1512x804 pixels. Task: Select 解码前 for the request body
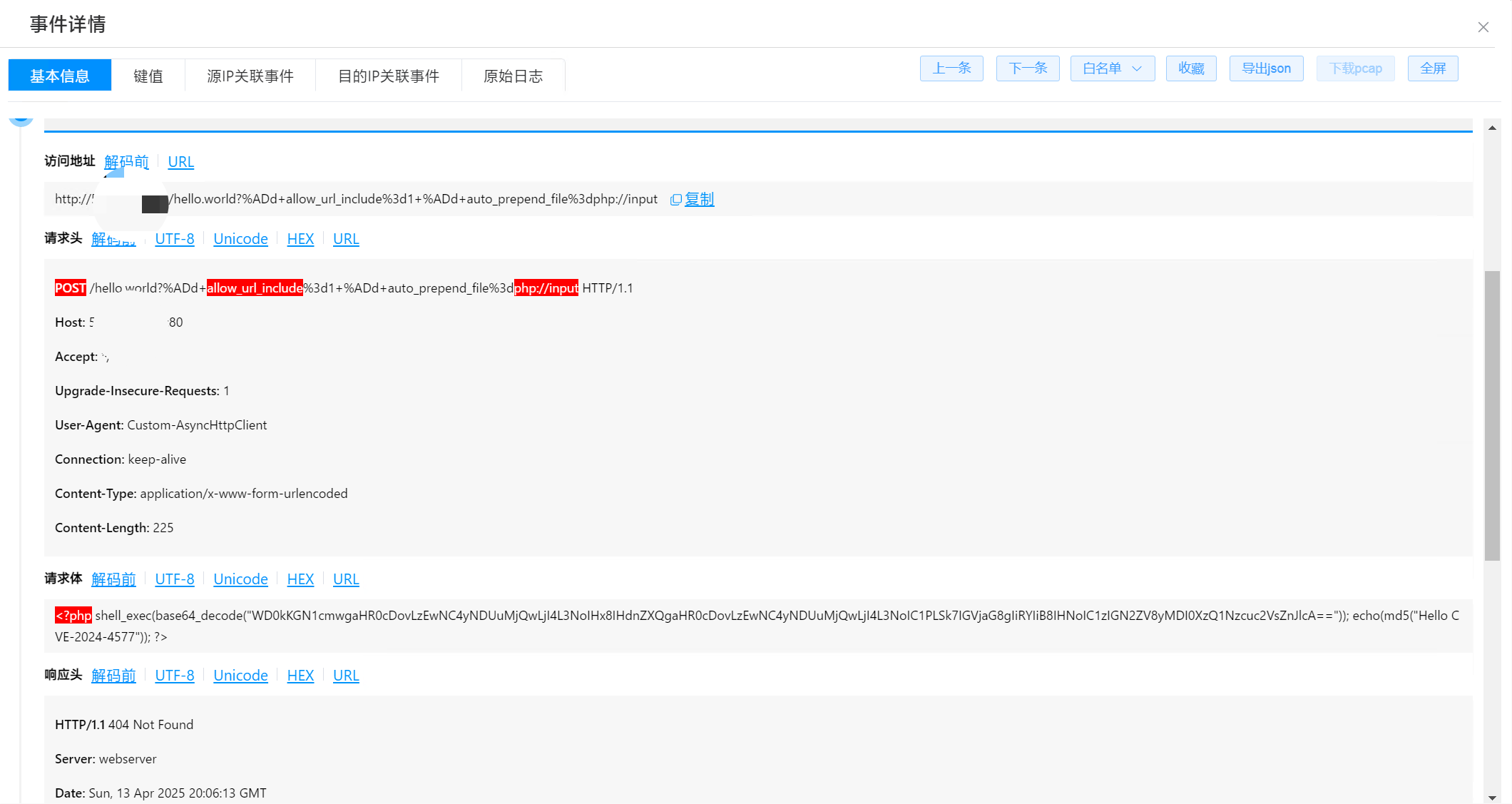tap(113, 579)
